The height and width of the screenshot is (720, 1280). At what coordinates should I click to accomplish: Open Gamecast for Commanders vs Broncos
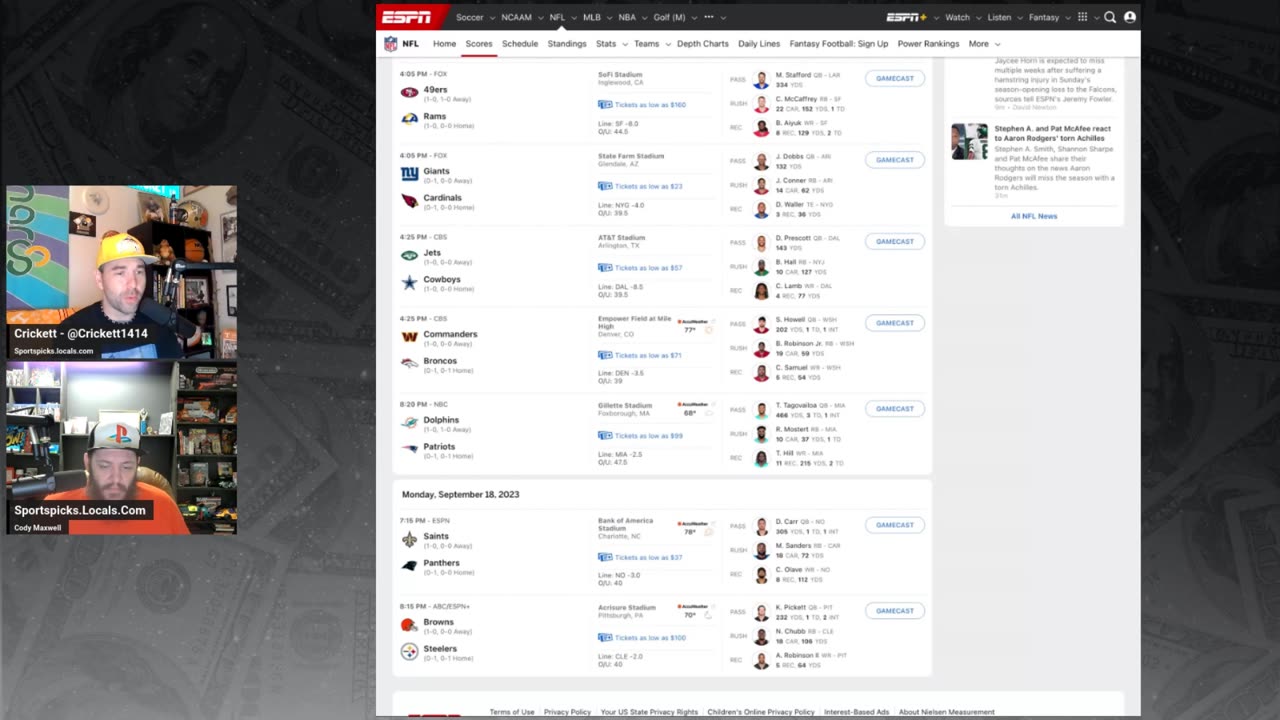tap(895, 323)
